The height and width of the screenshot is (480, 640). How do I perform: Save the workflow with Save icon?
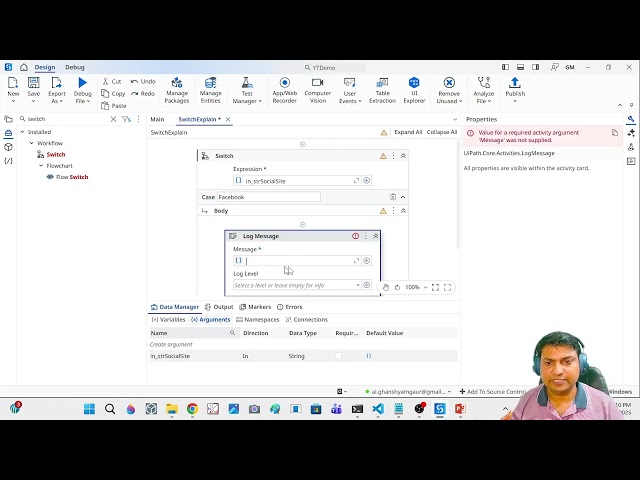(33, 83)
